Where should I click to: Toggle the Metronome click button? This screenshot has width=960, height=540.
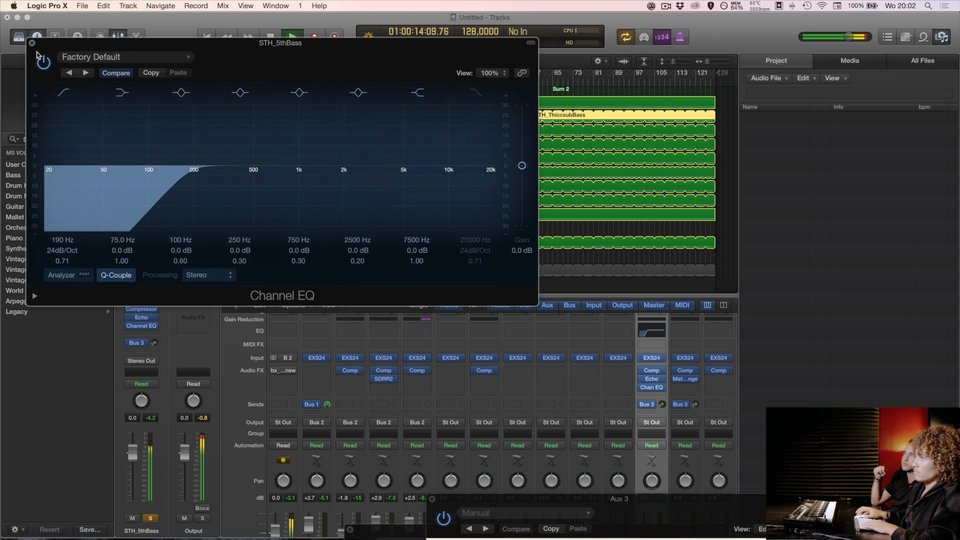tap(680, 37)
